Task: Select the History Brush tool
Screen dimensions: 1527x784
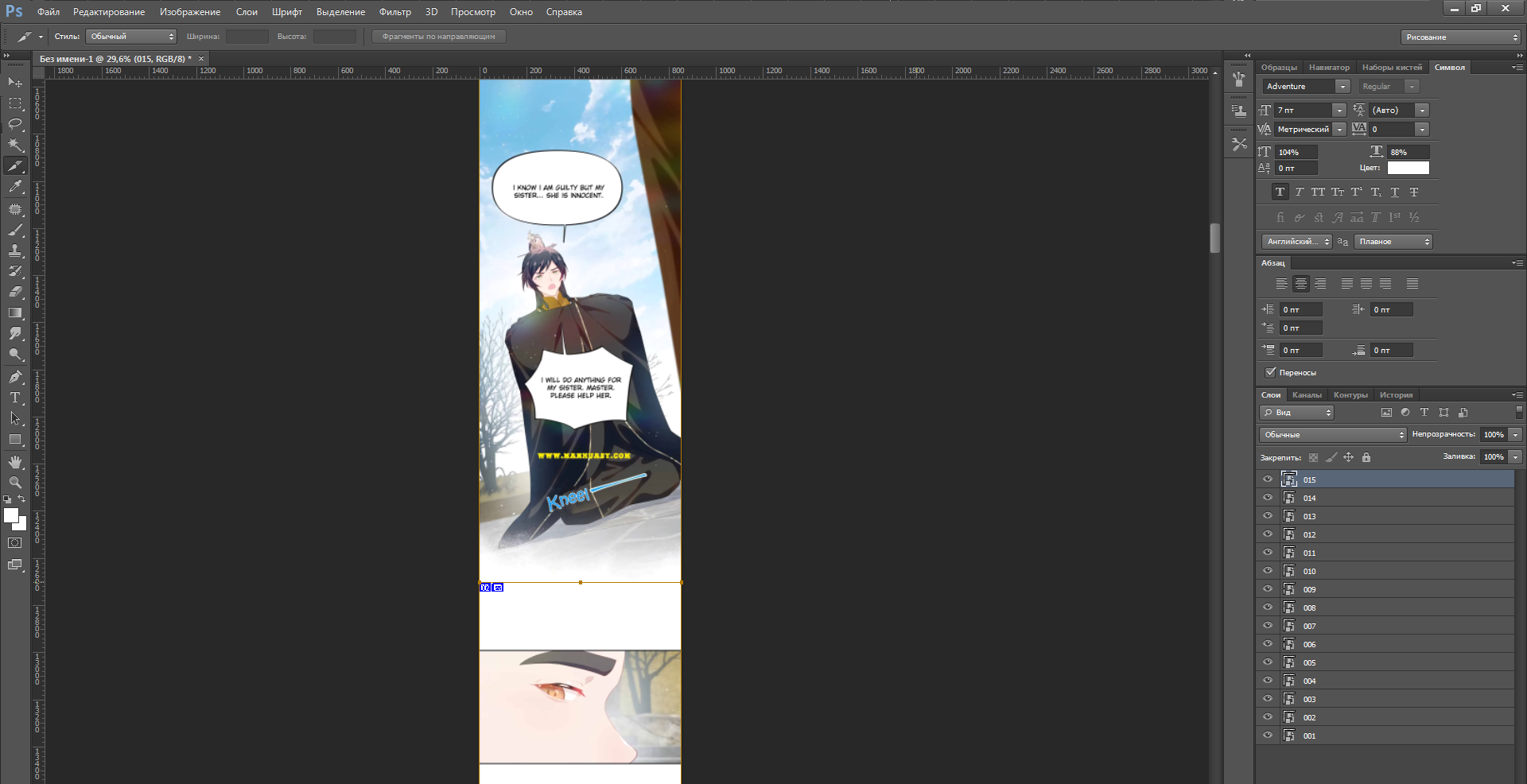Action: point(15,271)
